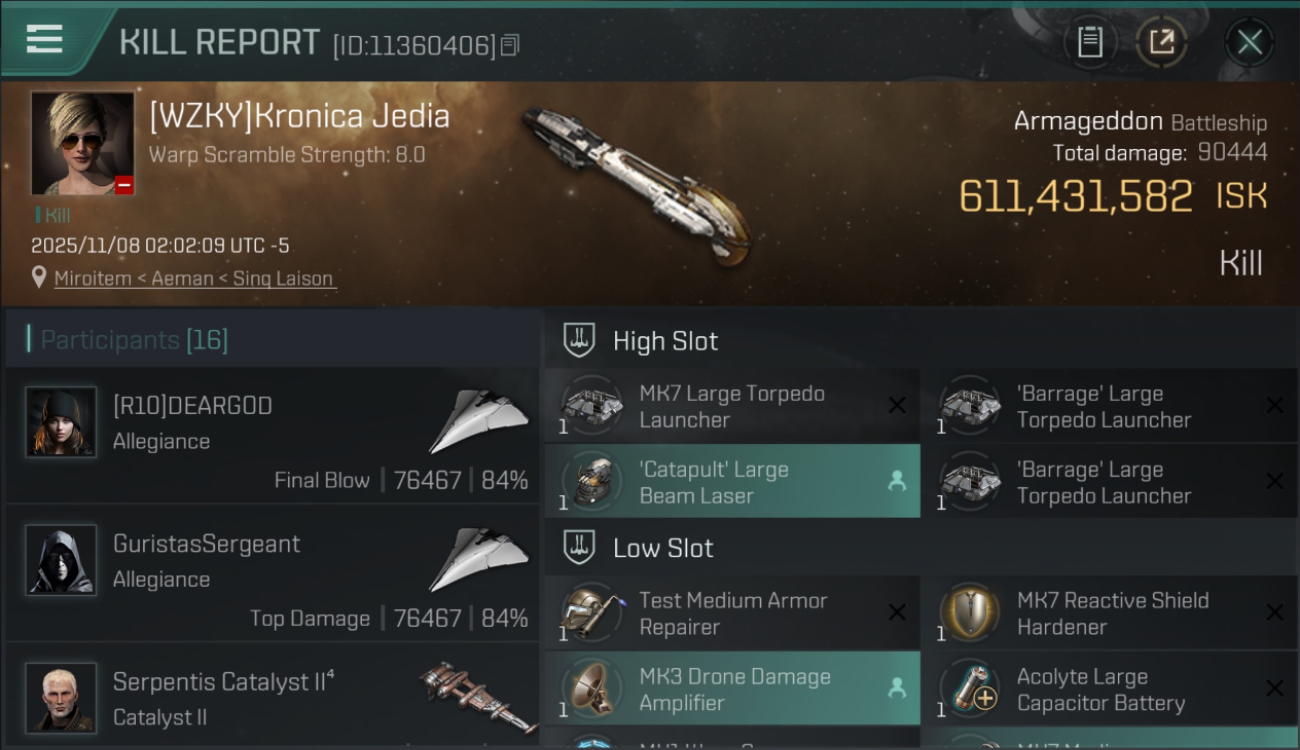Click the Test Medium Armor Repairer icon
Viewport: 1300px width, 750px height.
(x=591, y=613)
